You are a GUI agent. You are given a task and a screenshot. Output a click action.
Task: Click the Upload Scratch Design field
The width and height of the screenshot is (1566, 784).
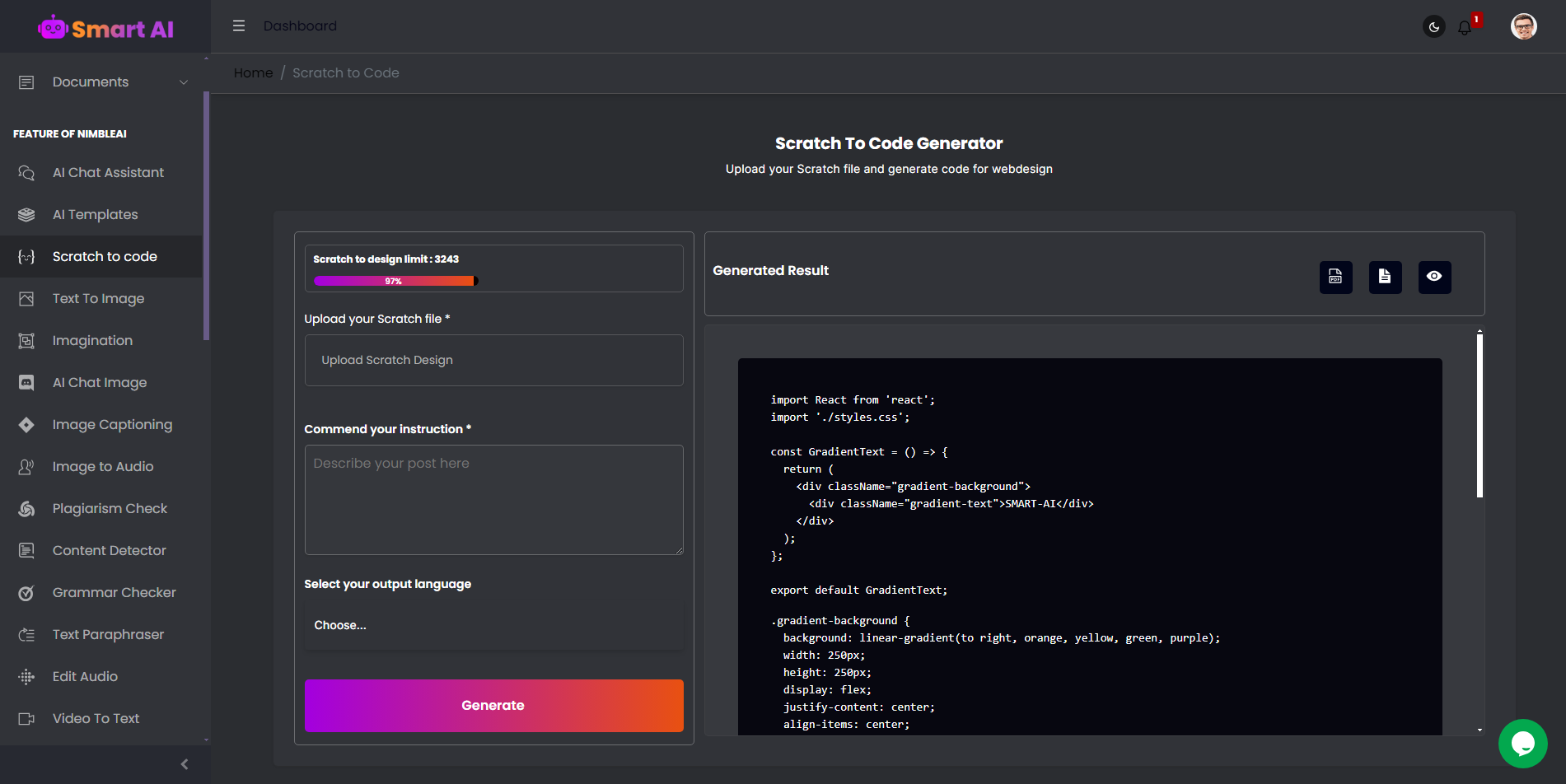[x=493, y=360]
